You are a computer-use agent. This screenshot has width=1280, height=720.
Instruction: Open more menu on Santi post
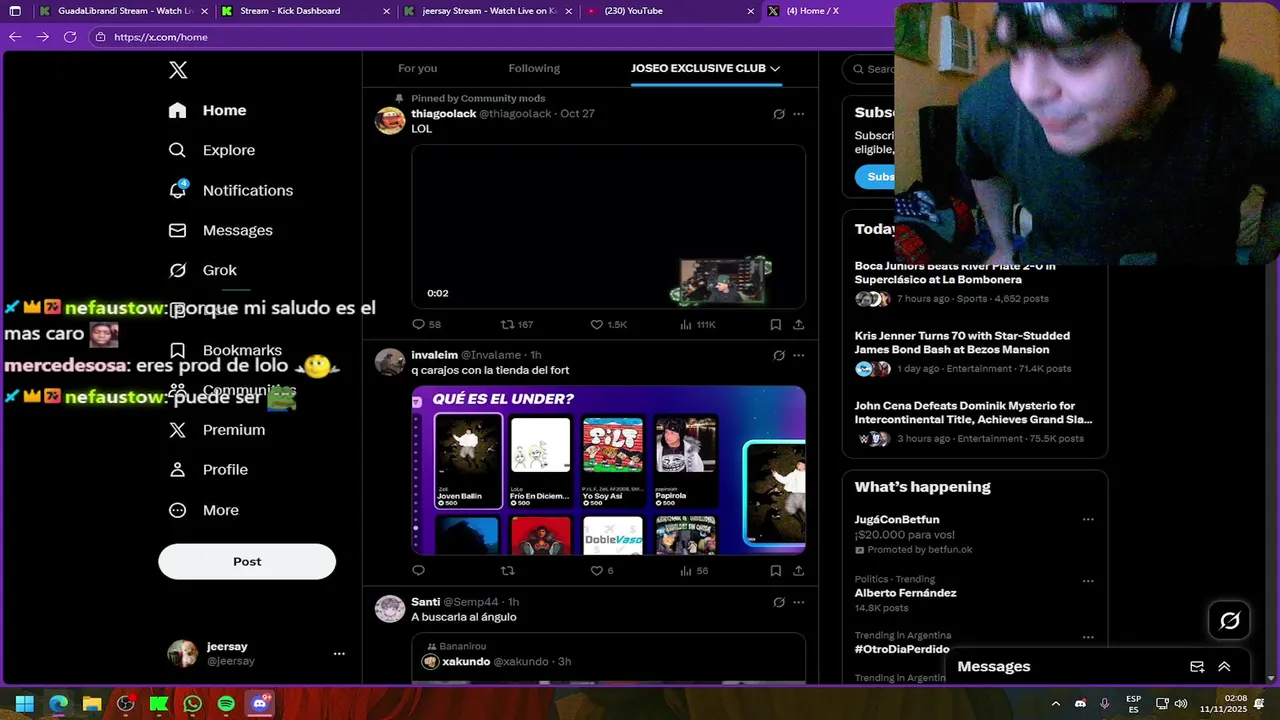pyautogui.click(x=798, y=602)
